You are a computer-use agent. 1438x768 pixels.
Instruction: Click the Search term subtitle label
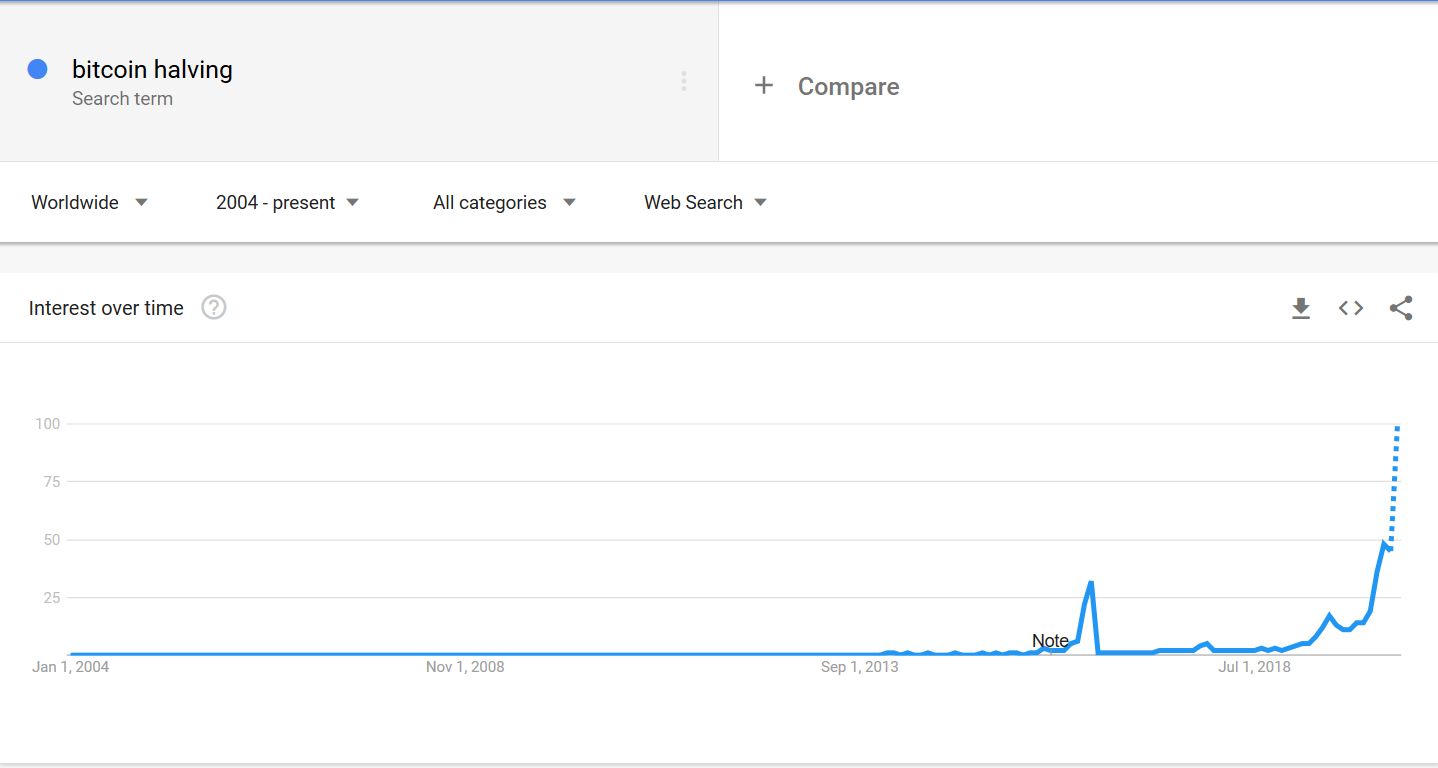(x=122, y=99)
